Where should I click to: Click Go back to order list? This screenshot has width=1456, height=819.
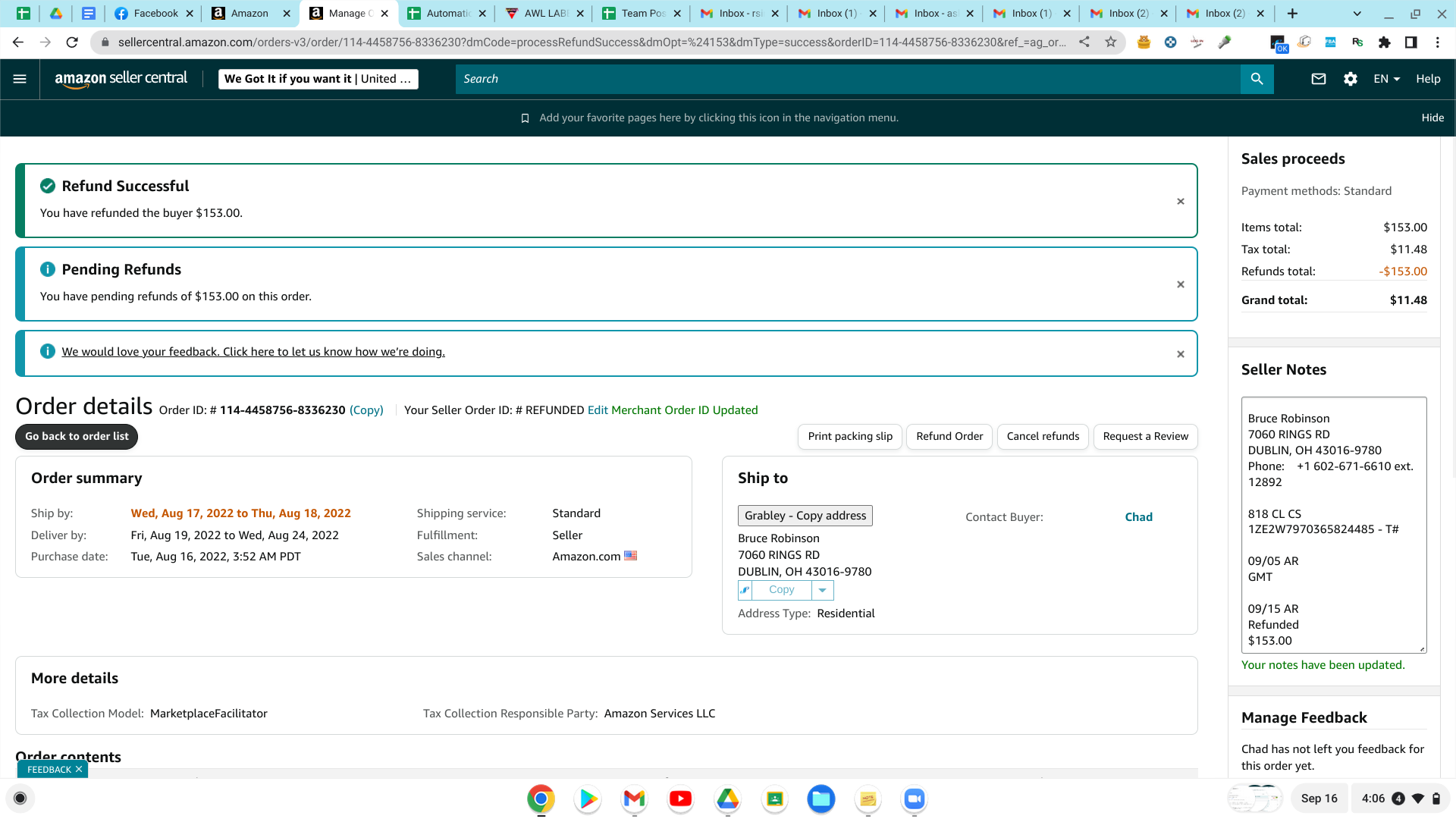point(77,437)
